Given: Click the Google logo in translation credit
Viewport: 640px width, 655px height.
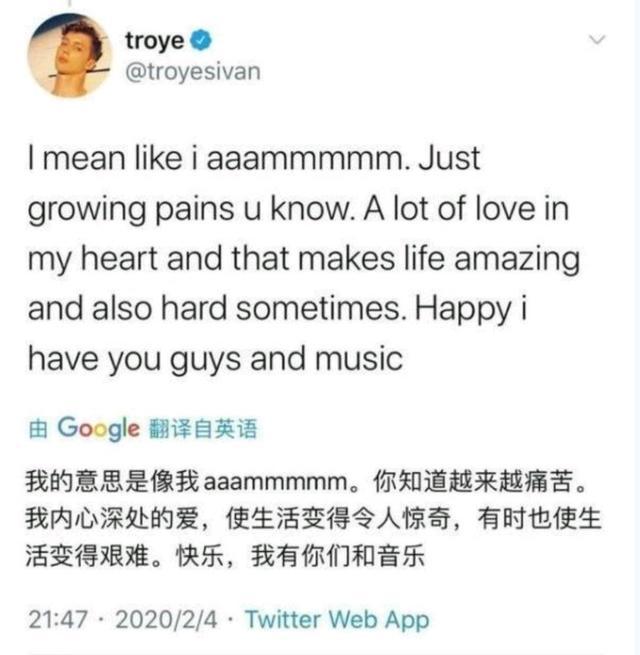Looking at the screenshot, I should click(98, 428).
